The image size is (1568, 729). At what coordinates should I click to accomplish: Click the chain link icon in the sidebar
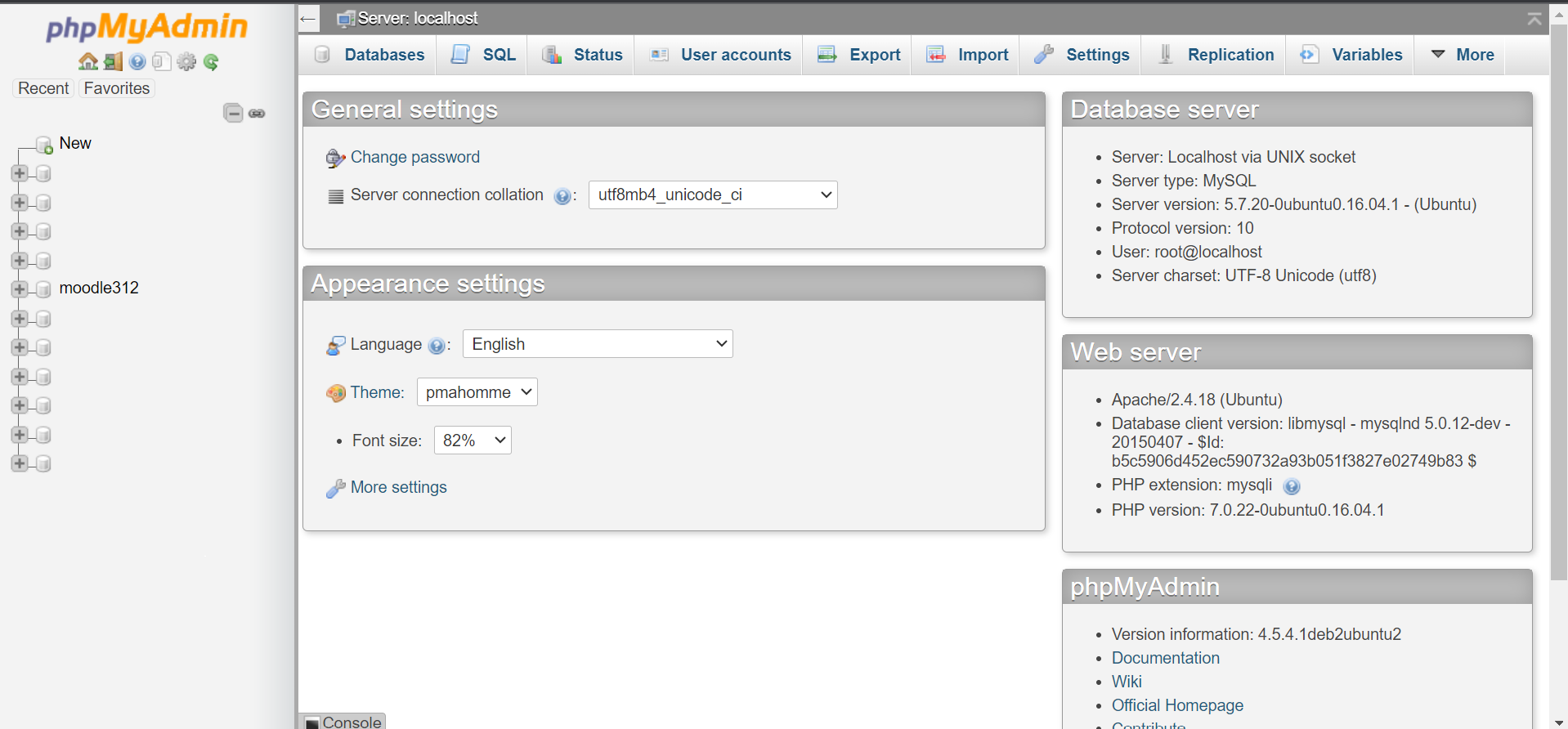coord(257,113)
